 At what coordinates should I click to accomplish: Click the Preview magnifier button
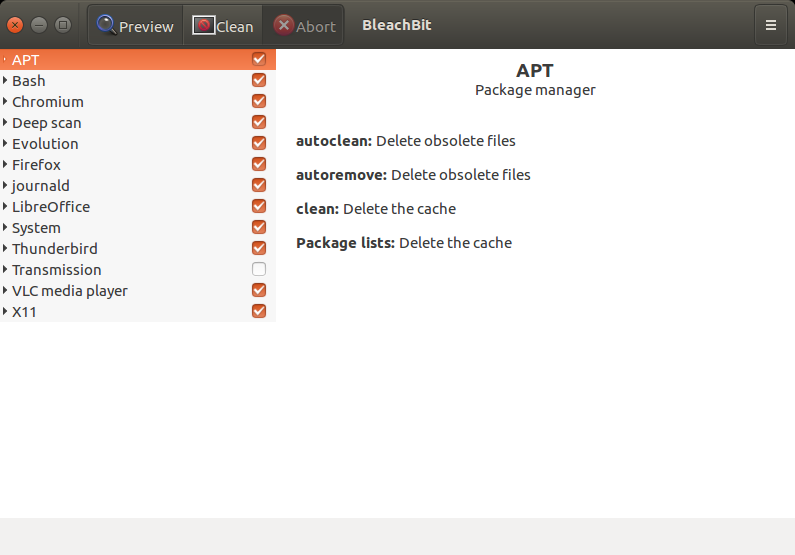pyautogui.click(x=135, y=25)
